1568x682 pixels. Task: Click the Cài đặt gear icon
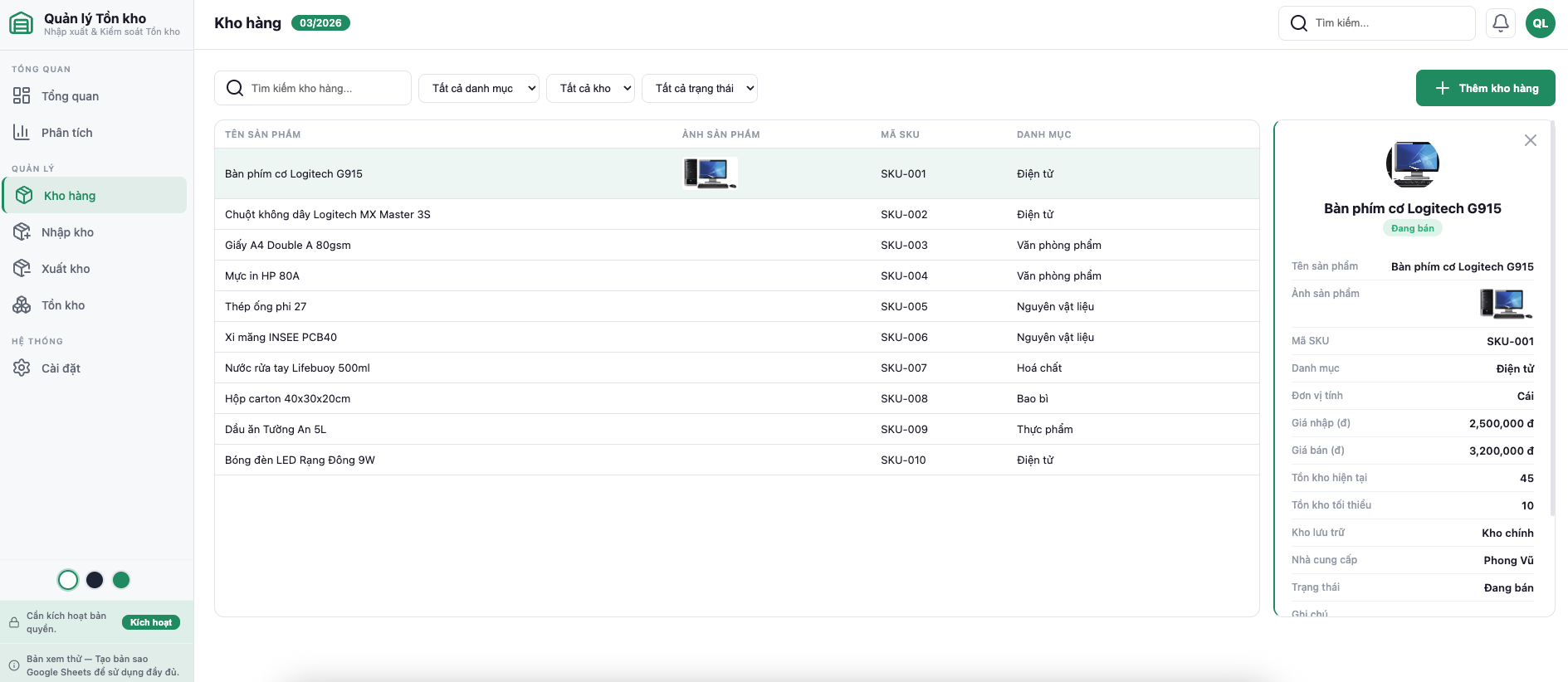point(22,368)
